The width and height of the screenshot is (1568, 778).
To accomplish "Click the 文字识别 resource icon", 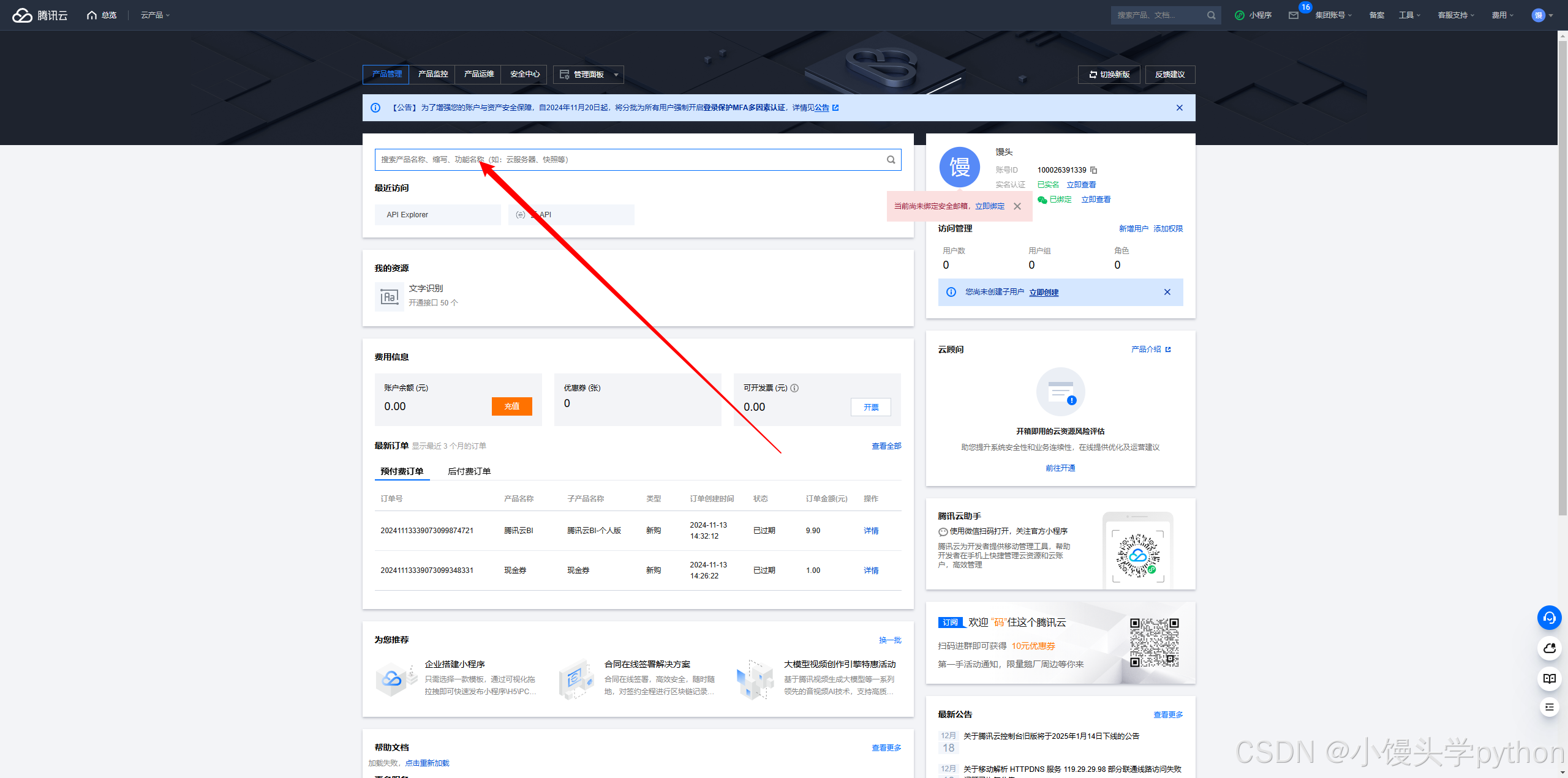I will pyautogui.click(x=389, y=297).
